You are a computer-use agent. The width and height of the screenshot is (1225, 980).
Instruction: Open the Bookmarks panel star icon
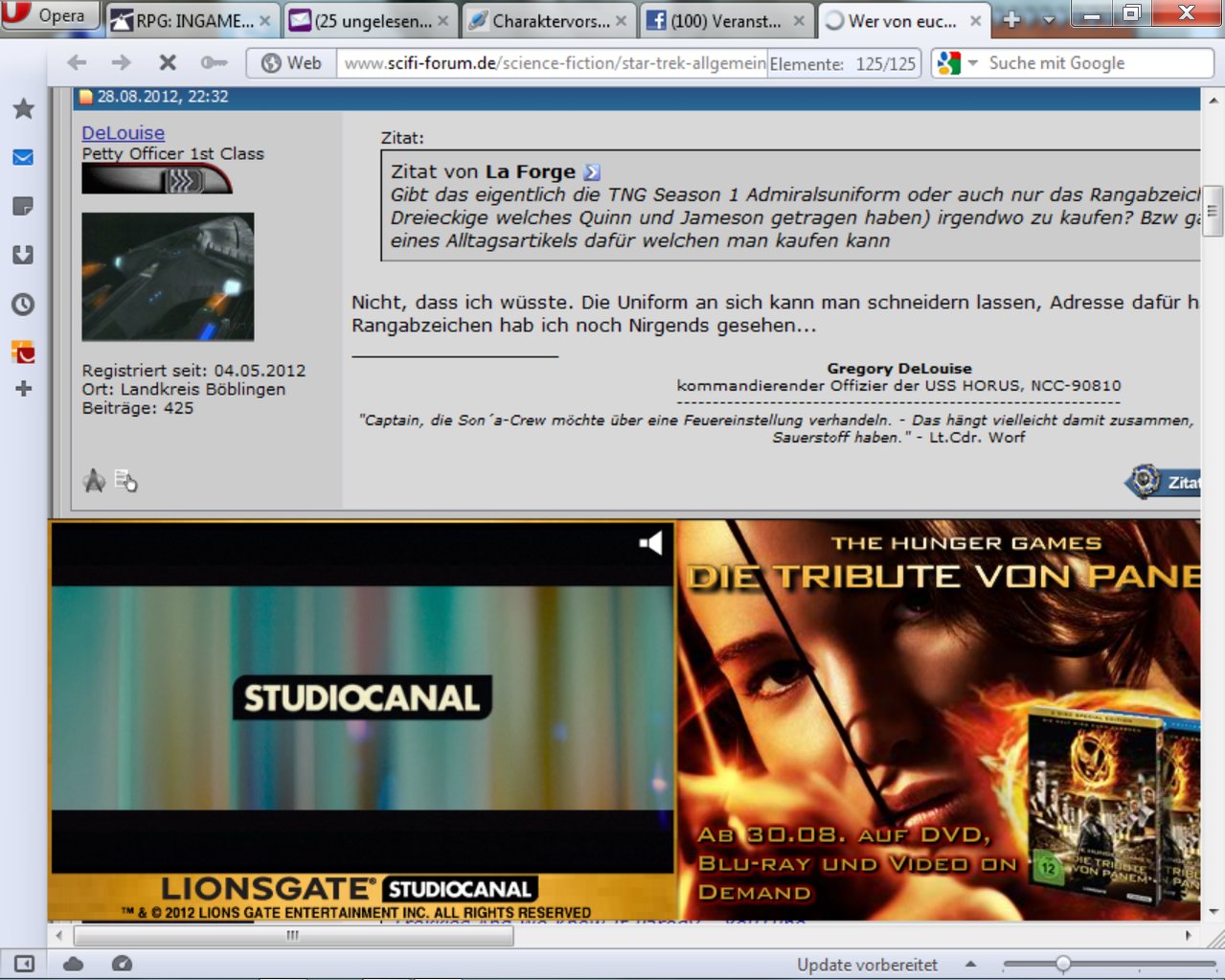[x=23, y=109]
